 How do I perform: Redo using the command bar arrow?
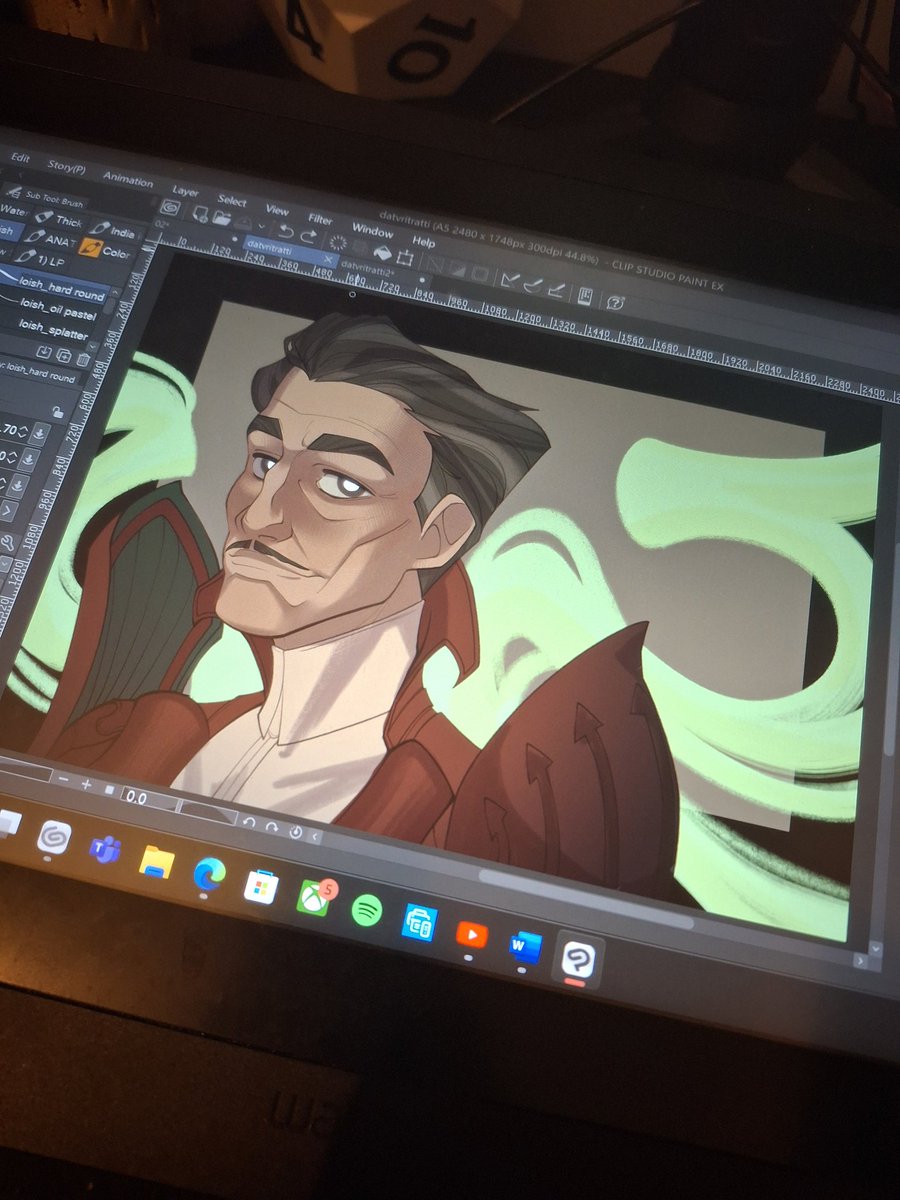(309, 235)
